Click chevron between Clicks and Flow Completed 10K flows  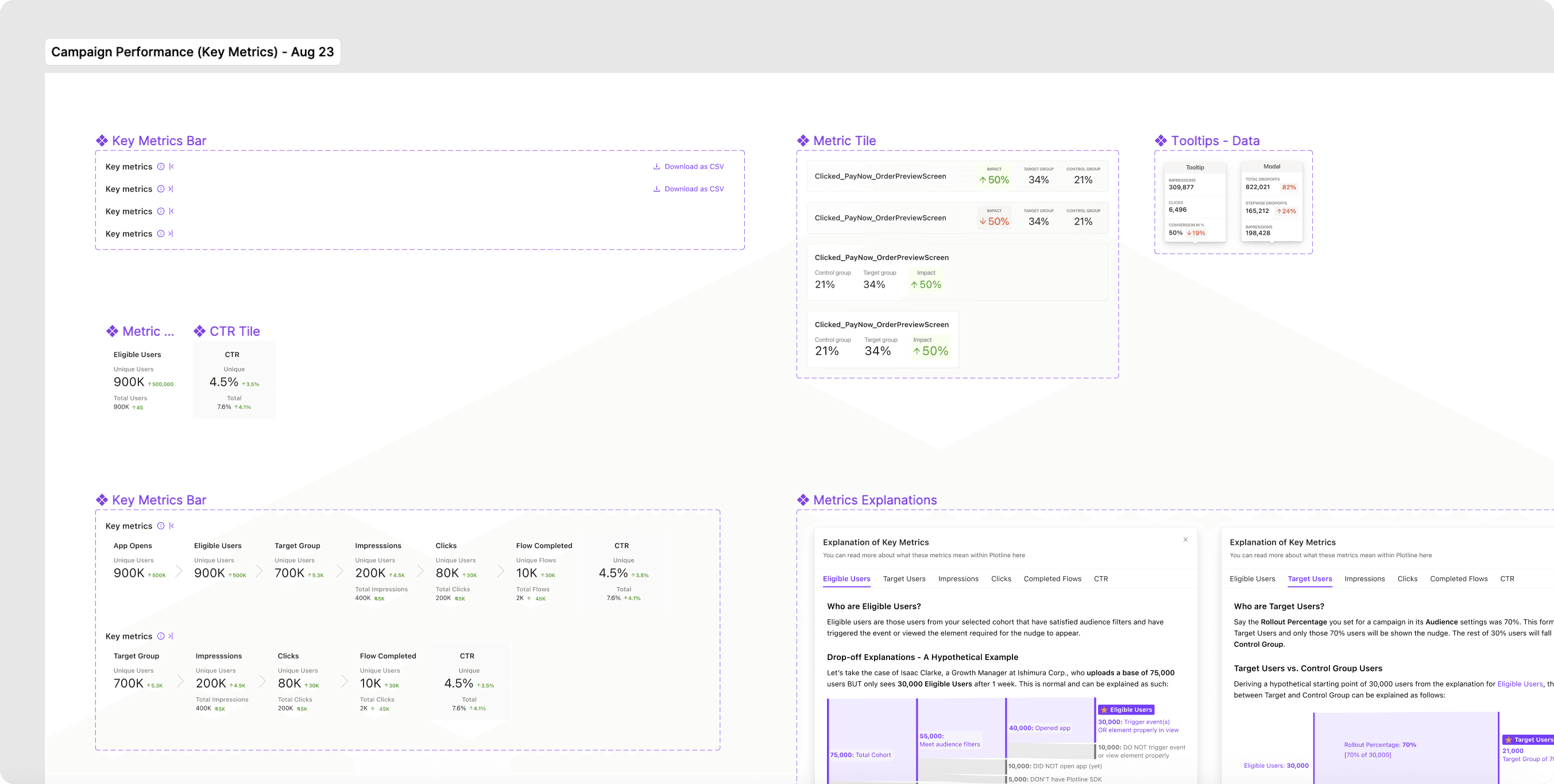click(501, 571)
